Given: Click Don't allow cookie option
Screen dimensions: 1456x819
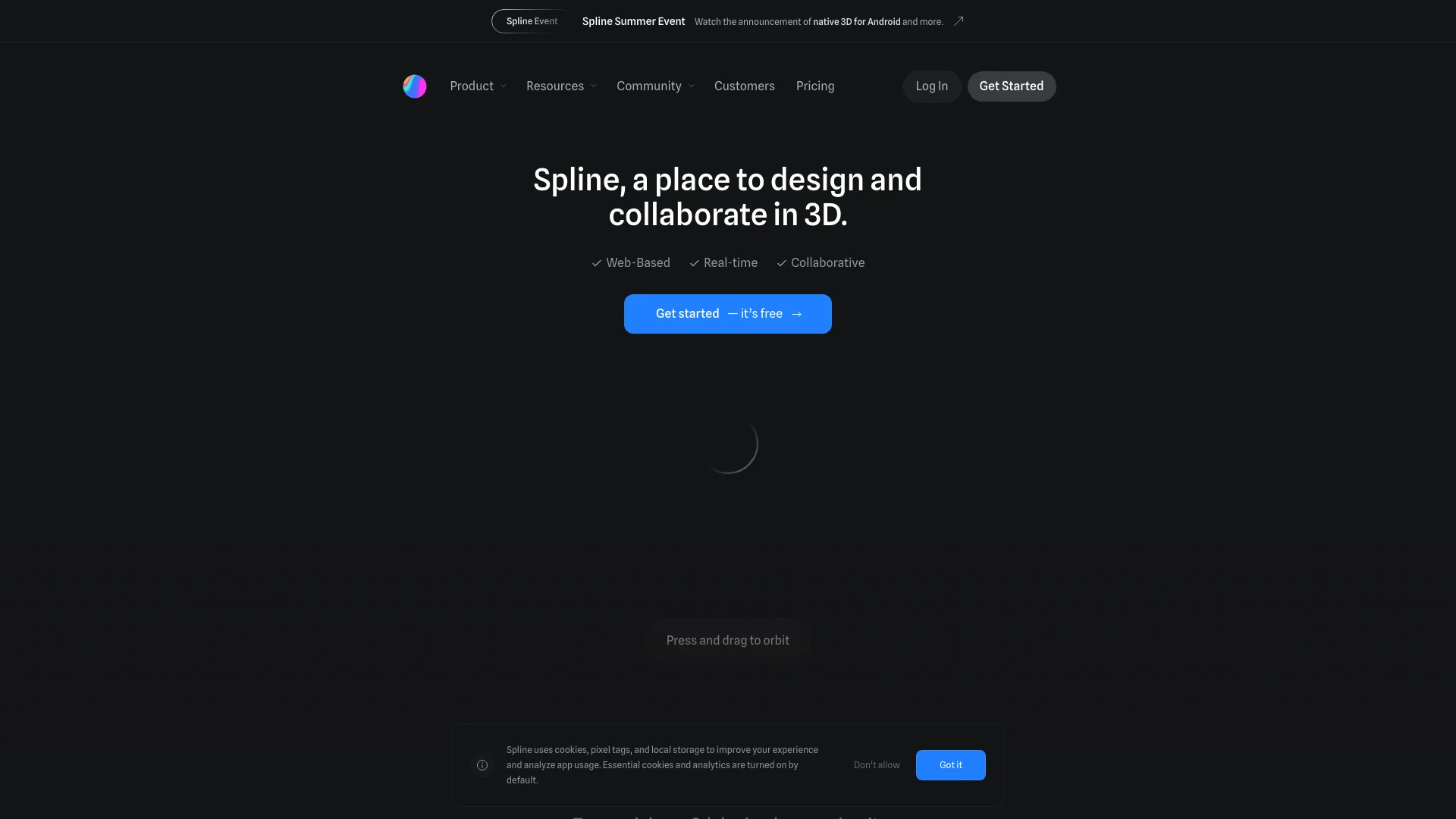Looking at the screenshot, I should (x=876, y=765).
